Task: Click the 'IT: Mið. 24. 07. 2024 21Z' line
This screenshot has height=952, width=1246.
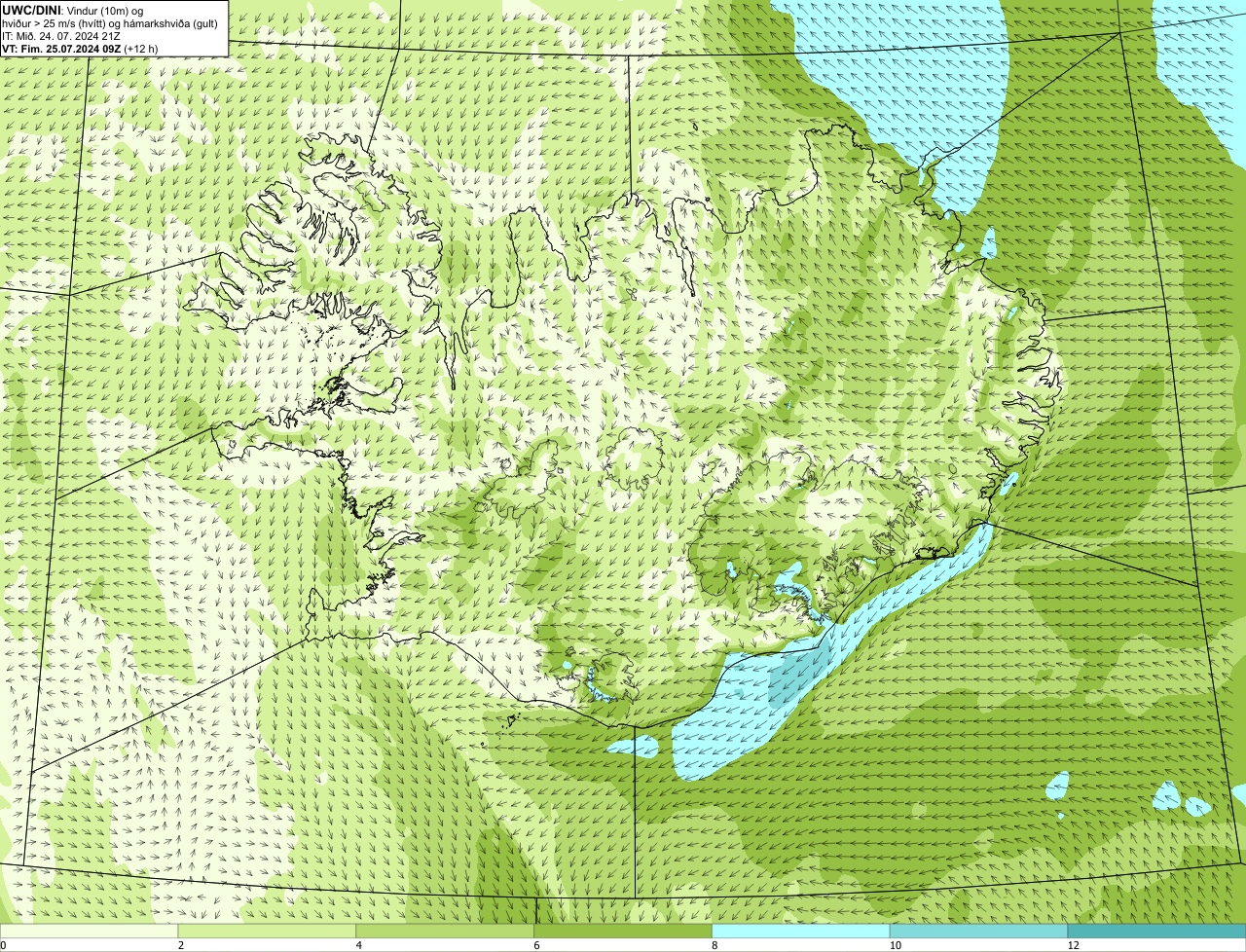Action: [x=60, y=35]
